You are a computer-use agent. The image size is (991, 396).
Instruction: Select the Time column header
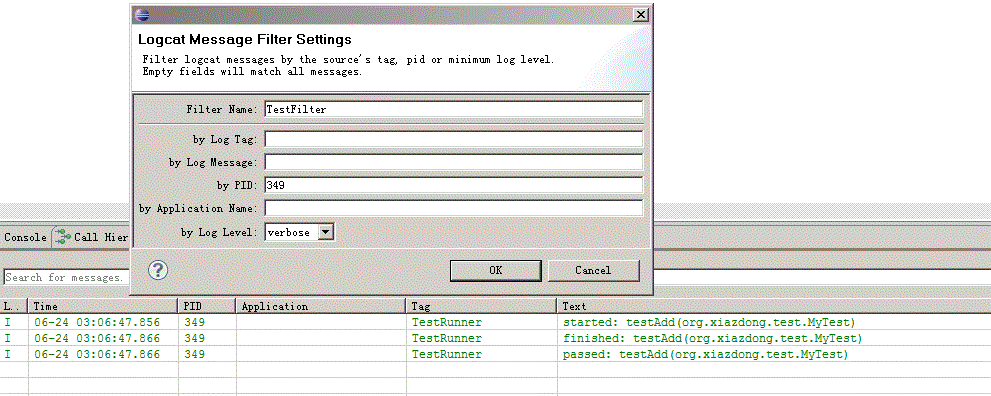[103, 306]
